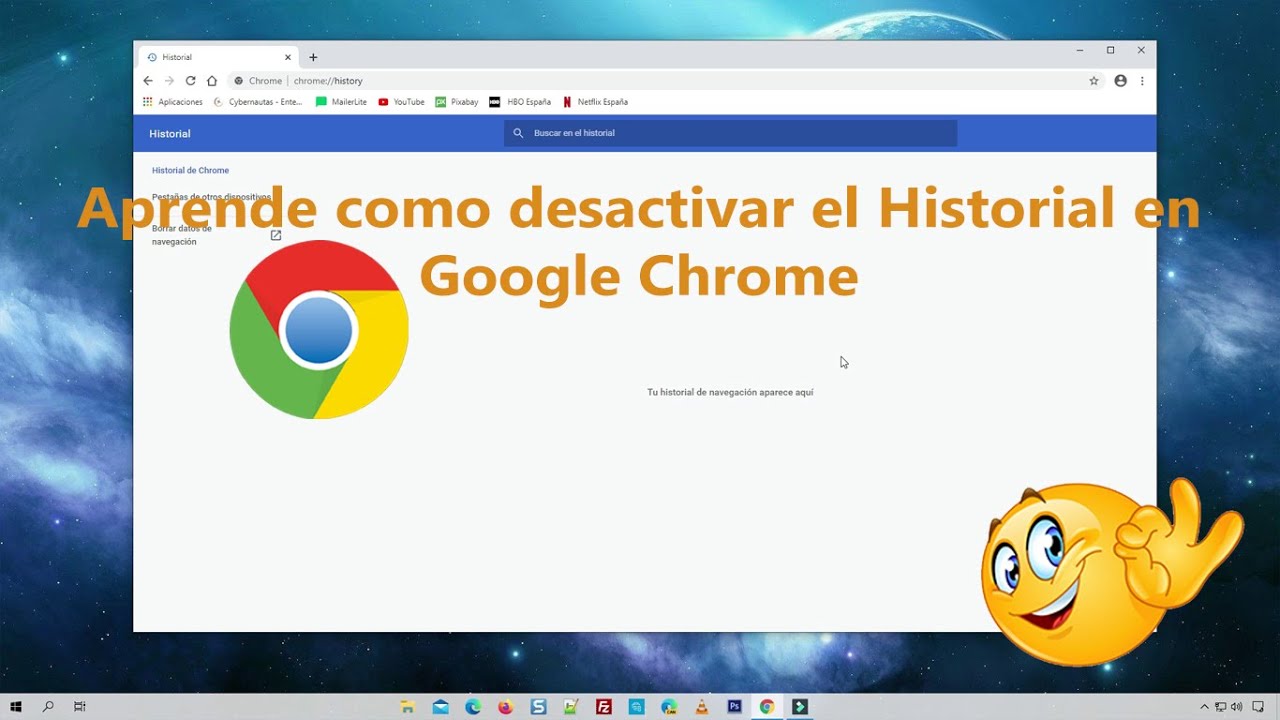The image size is (1280, 720).
Task: Open the YouTube bookmark
Action: 401,102
